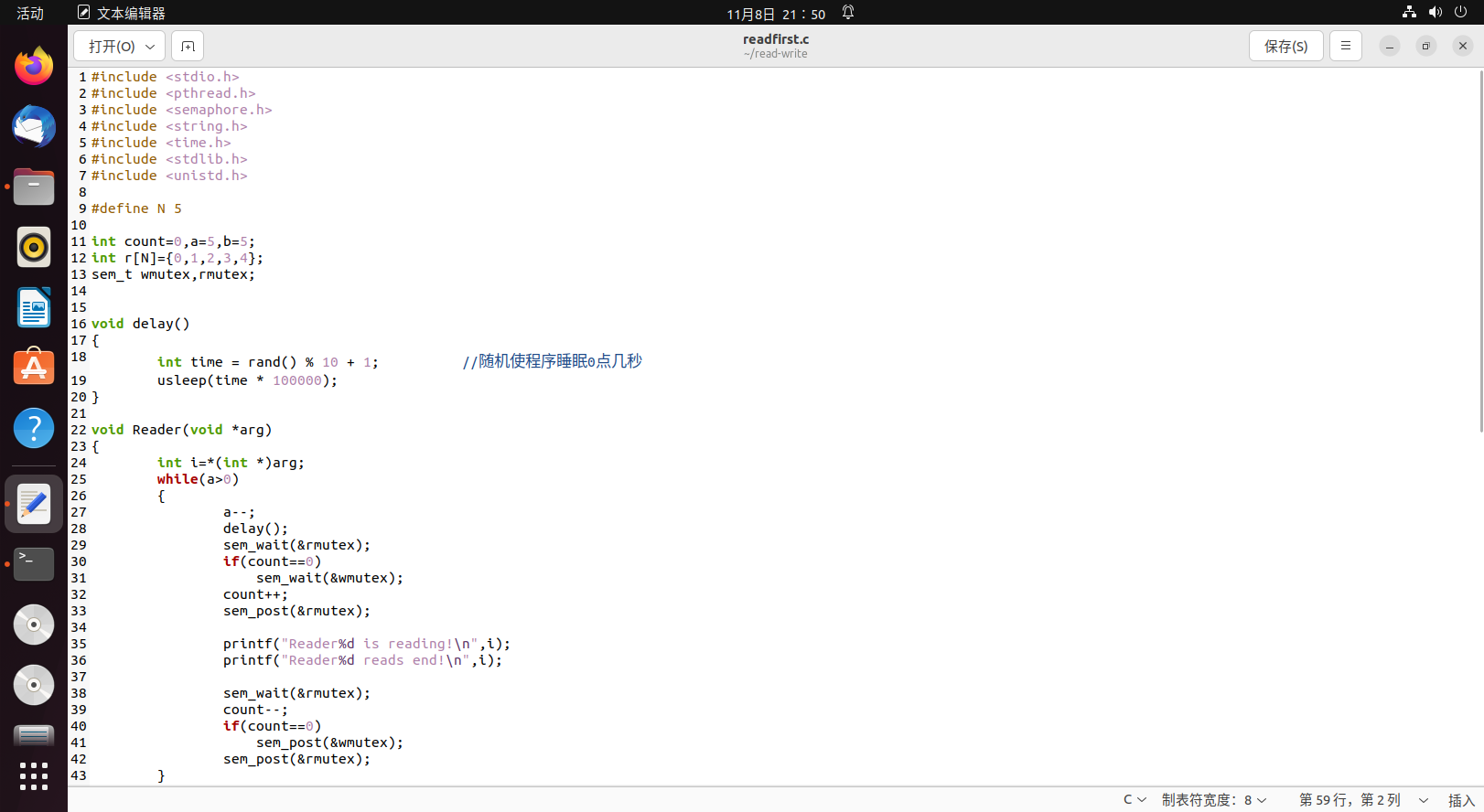Open the editor hamburger menu
The height and width of the screenshot is (812, 1484).
point(1345,46)
